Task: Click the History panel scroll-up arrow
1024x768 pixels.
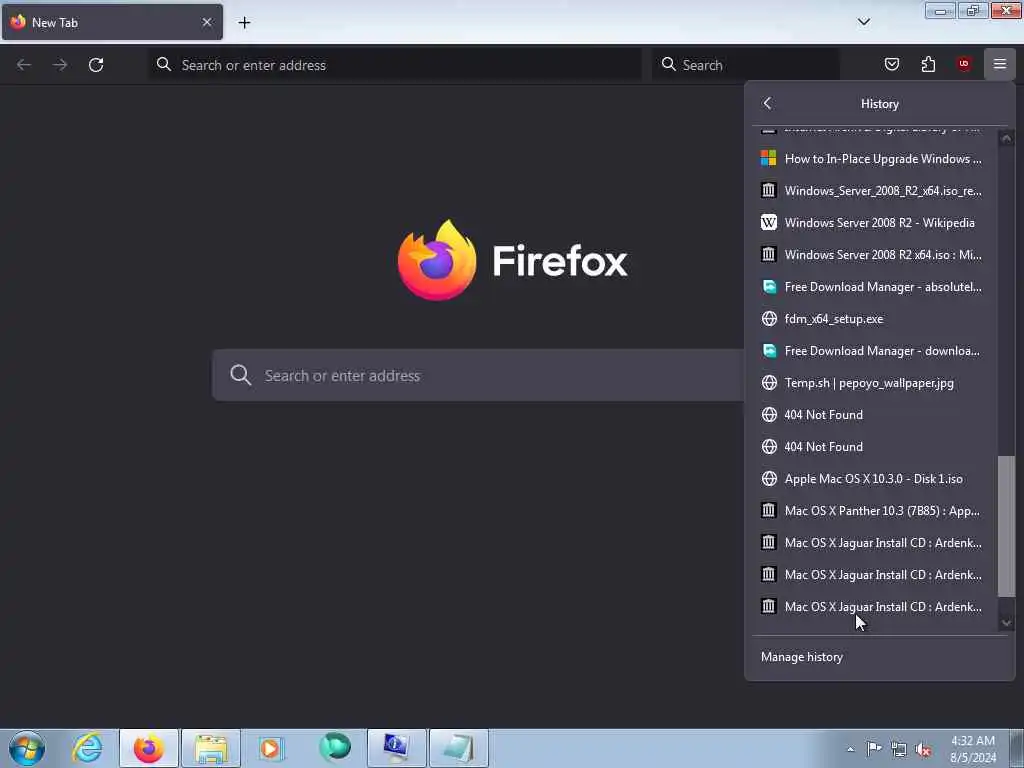Action: click(1006, 138)
